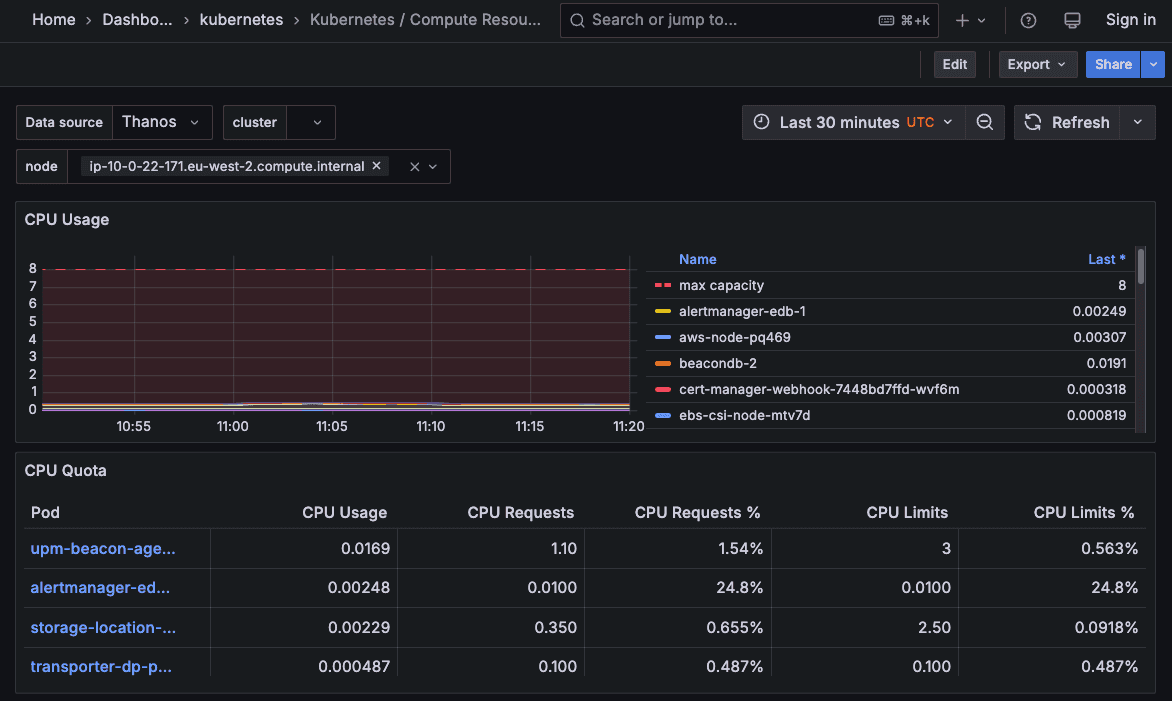The image size is (1172, 701).
Task: Open the news feed monitor icon
Action: pos(1072,20)
